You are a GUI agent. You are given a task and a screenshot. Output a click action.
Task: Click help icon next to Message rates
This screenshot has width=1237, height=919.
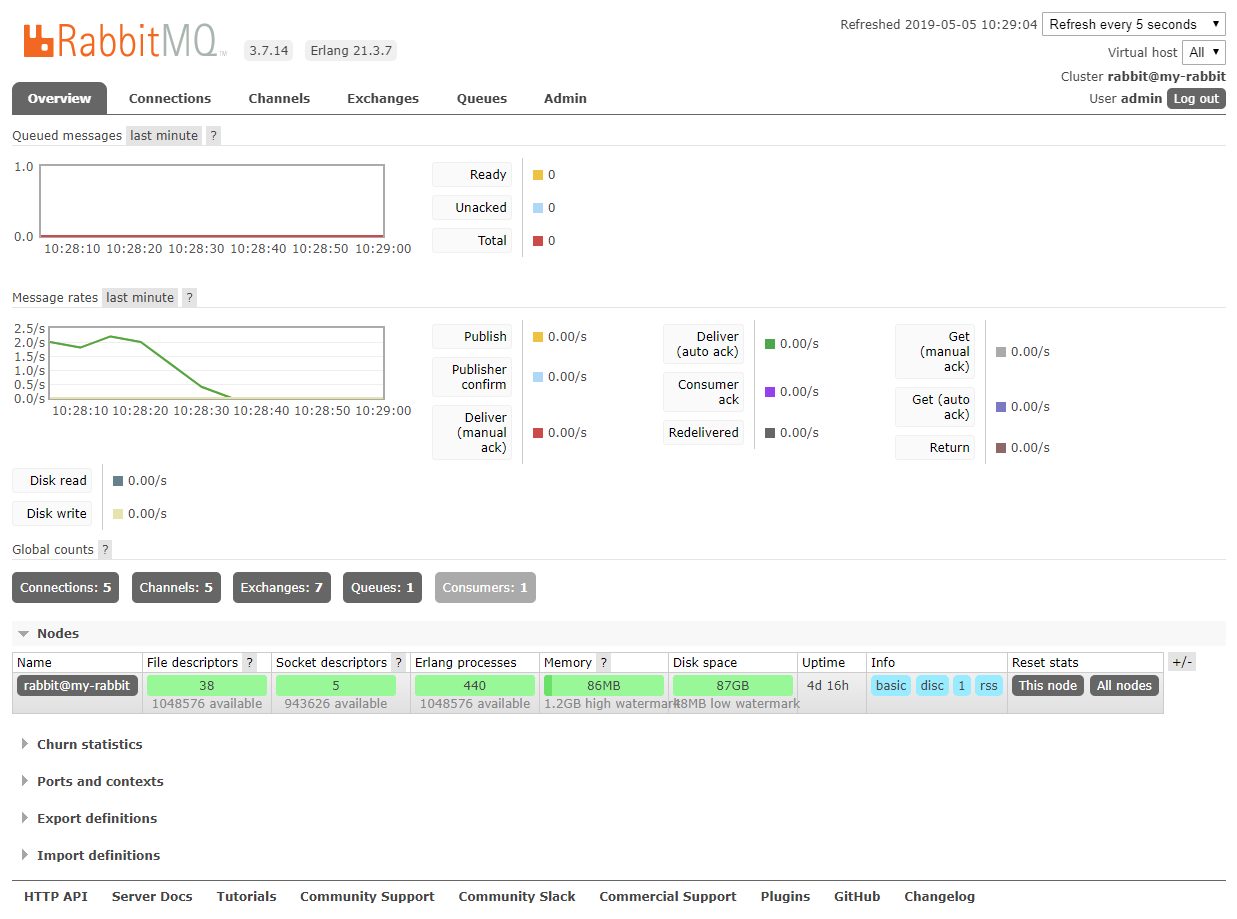coord(189,298)
